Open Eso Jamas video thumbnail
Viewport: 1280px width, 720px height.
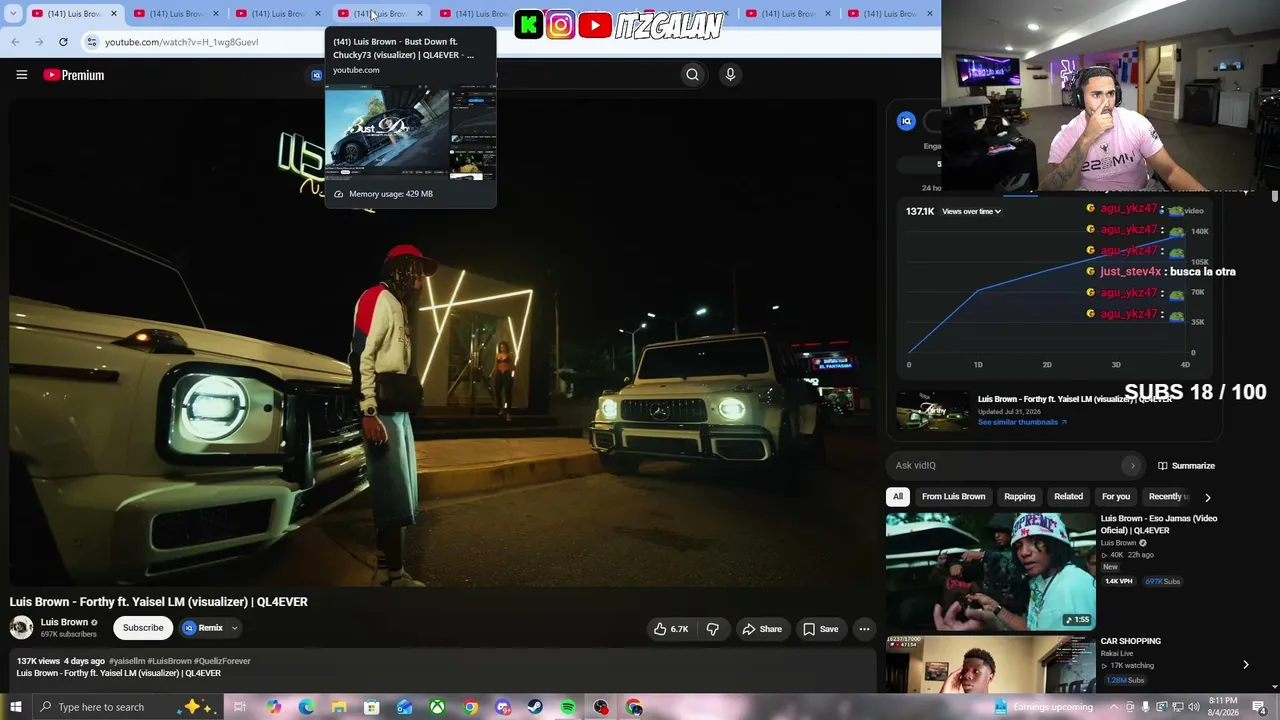point(991,571)
